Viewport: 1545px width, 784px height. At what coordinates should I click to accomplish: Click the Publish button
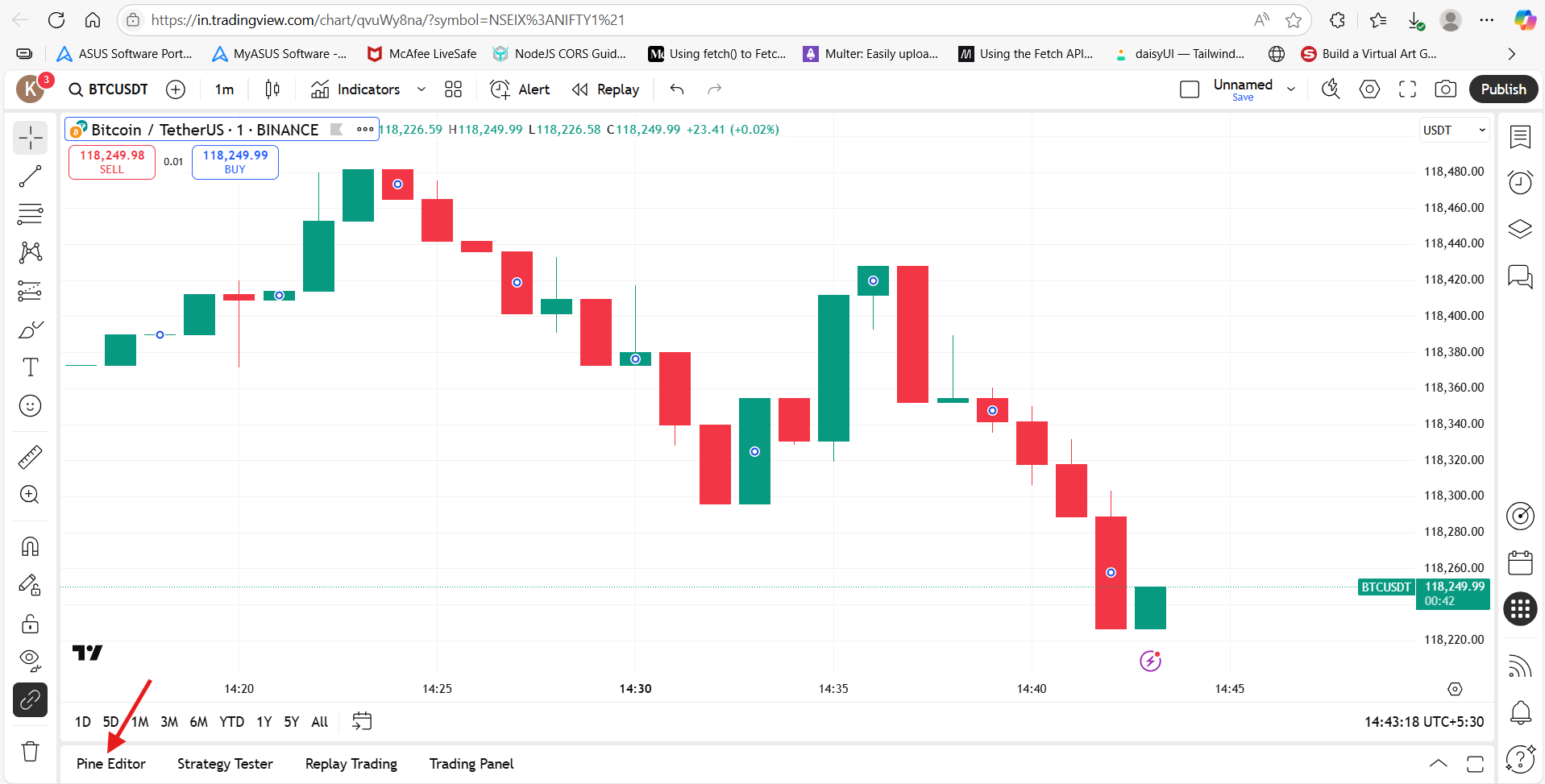tap(1503, 89)
